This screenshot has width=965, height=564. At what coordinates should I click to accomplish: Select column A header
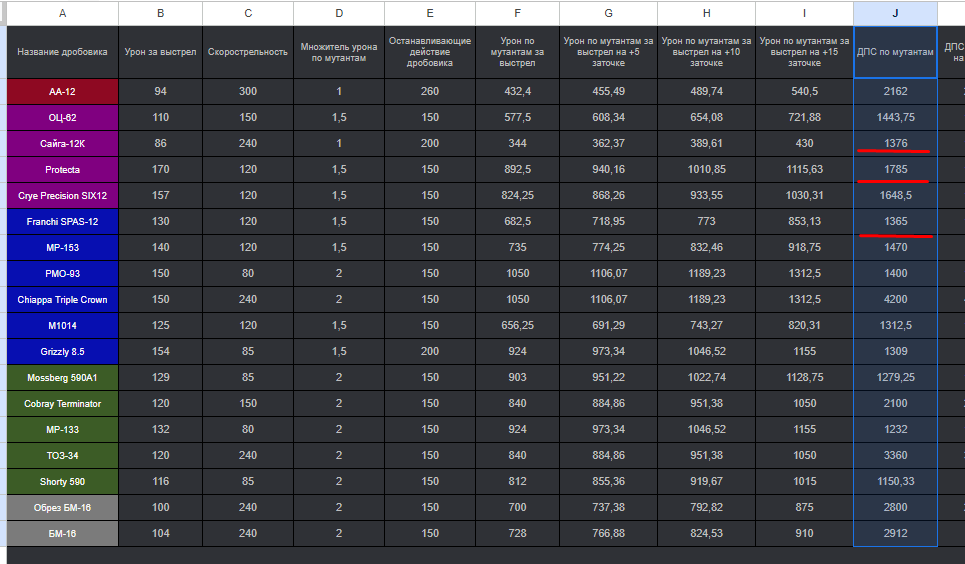(x=62, y=13)
